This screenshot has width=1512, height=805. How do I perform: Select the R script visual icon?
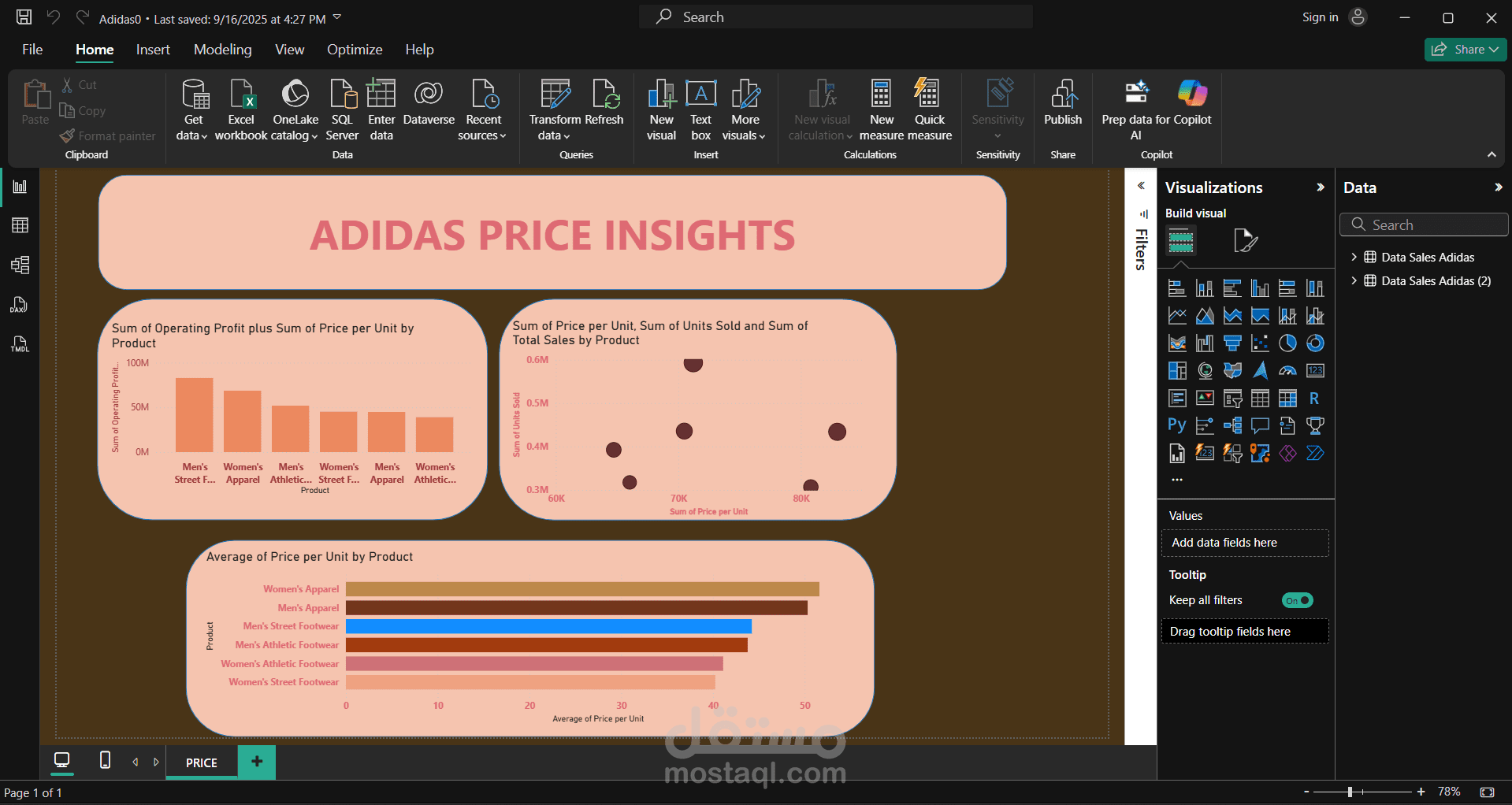click(x=1314, y=399)
